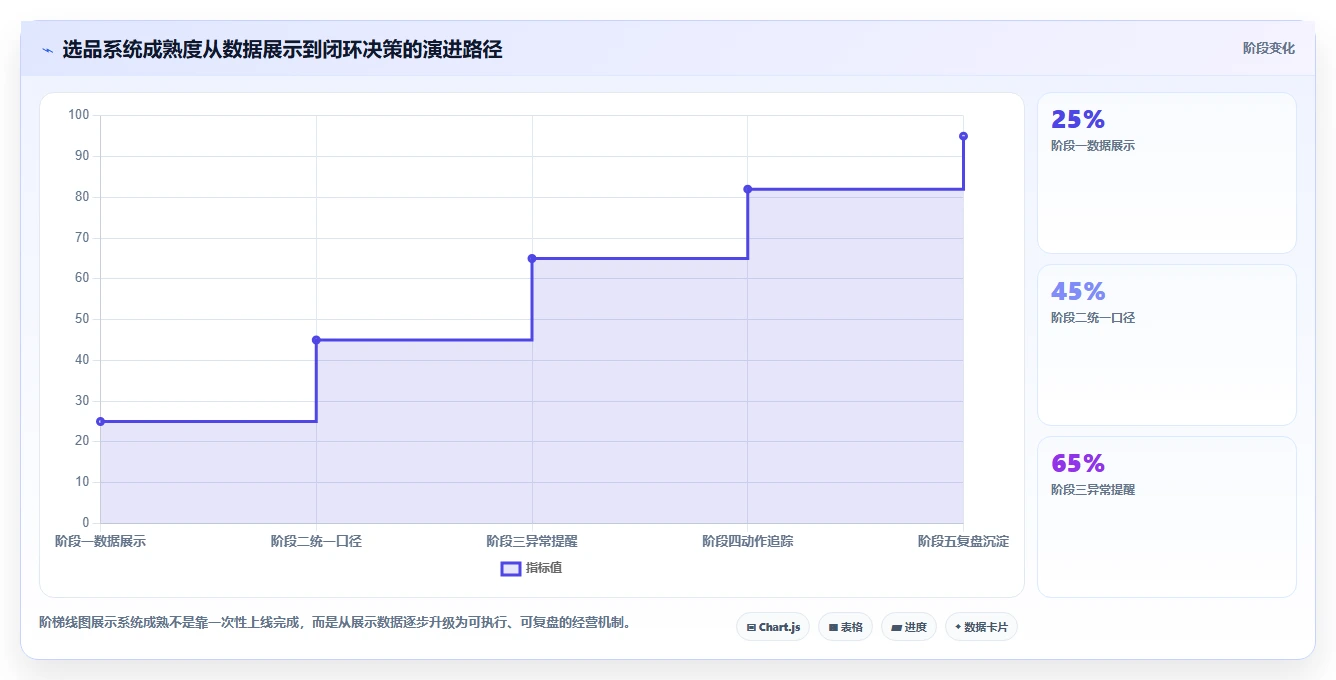Image resolution: width=1336 pixels, height=680 pixels.
Task: Click the x-axis label 阶段一数据展示
Action: coord(100,541)
